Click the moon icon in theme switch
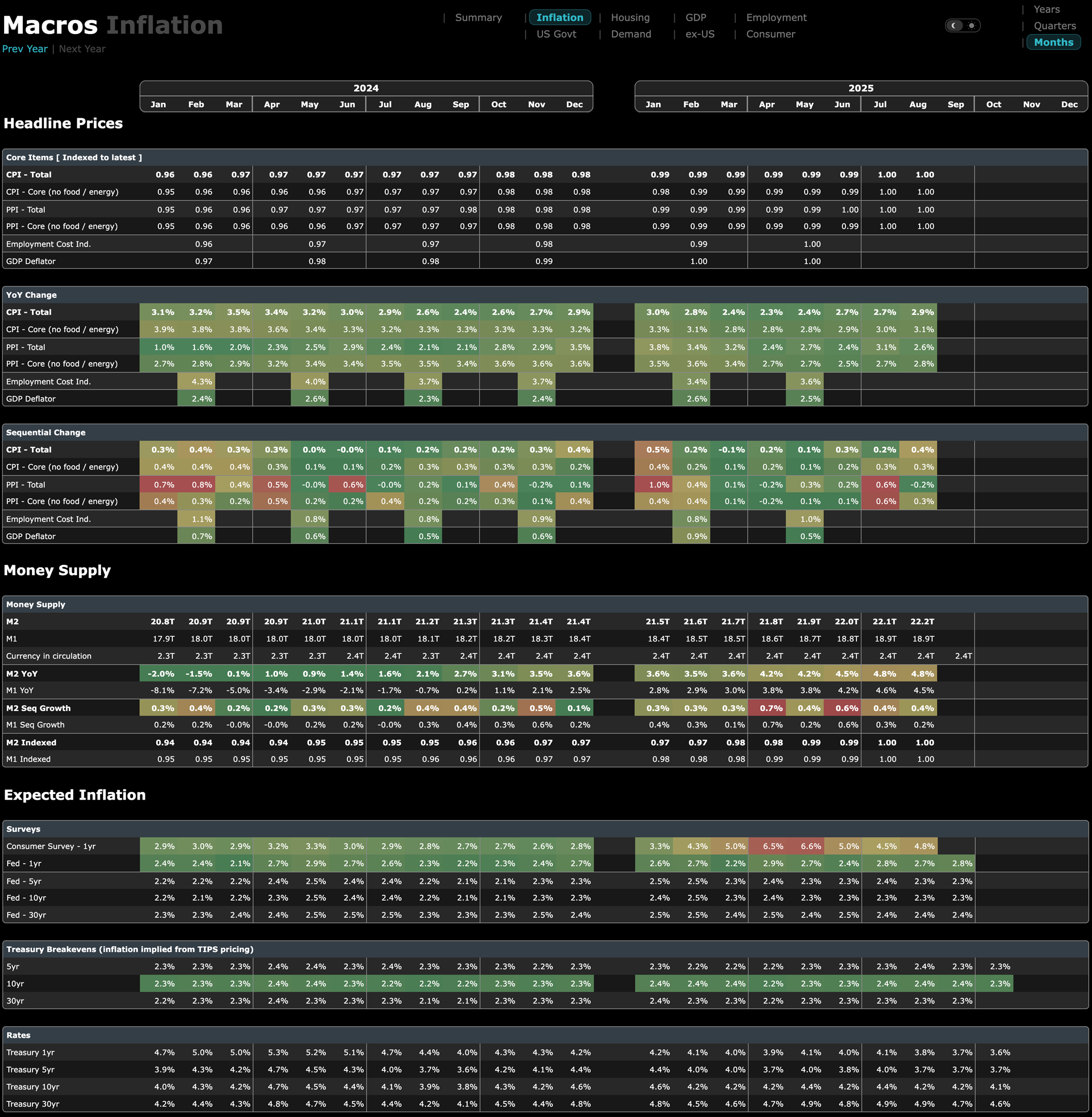Viewport: 1092px width, 1117px height. coord(954,25)
